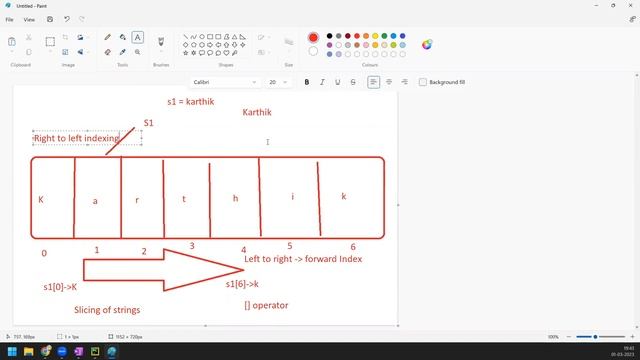Viewport: 640px width, 360px height.
Task: Click the Cut scissors icon
Action: point(29,37)
